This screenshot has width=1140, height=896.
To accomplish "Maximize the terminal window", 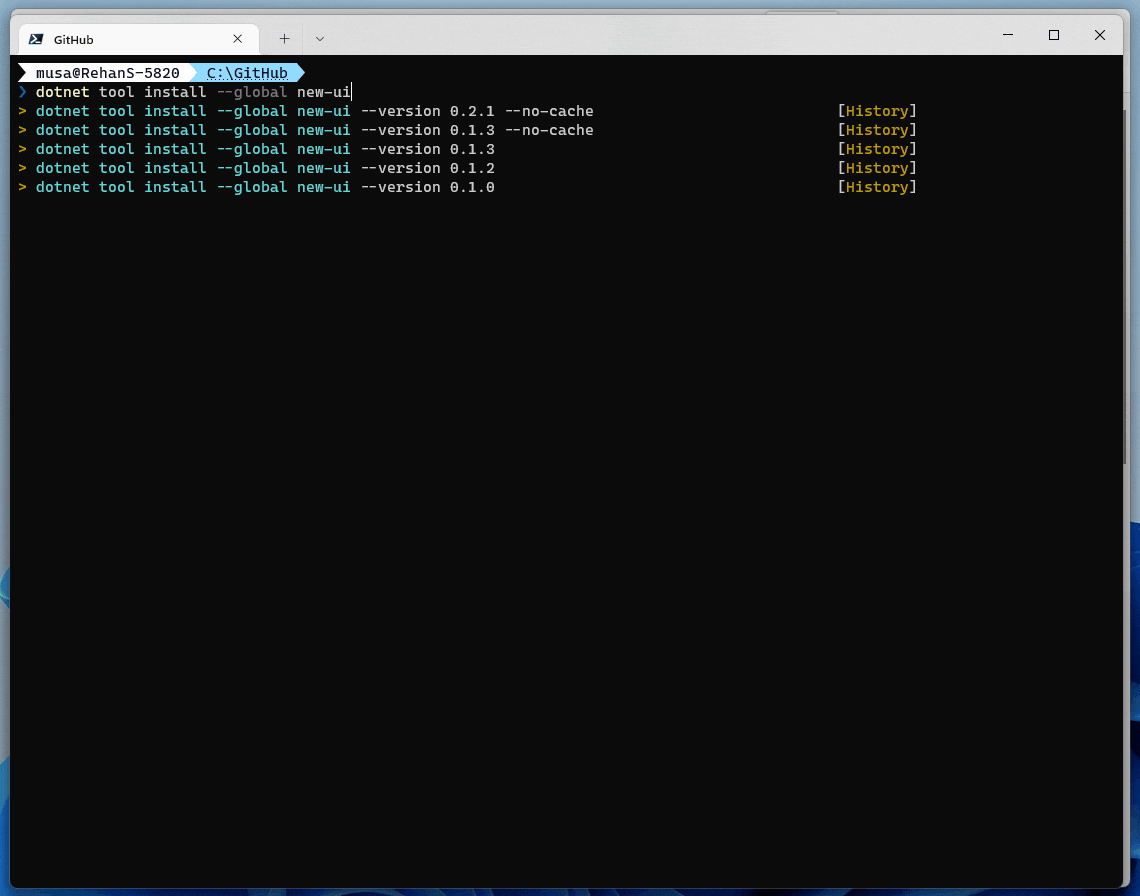I will 1053,35.
